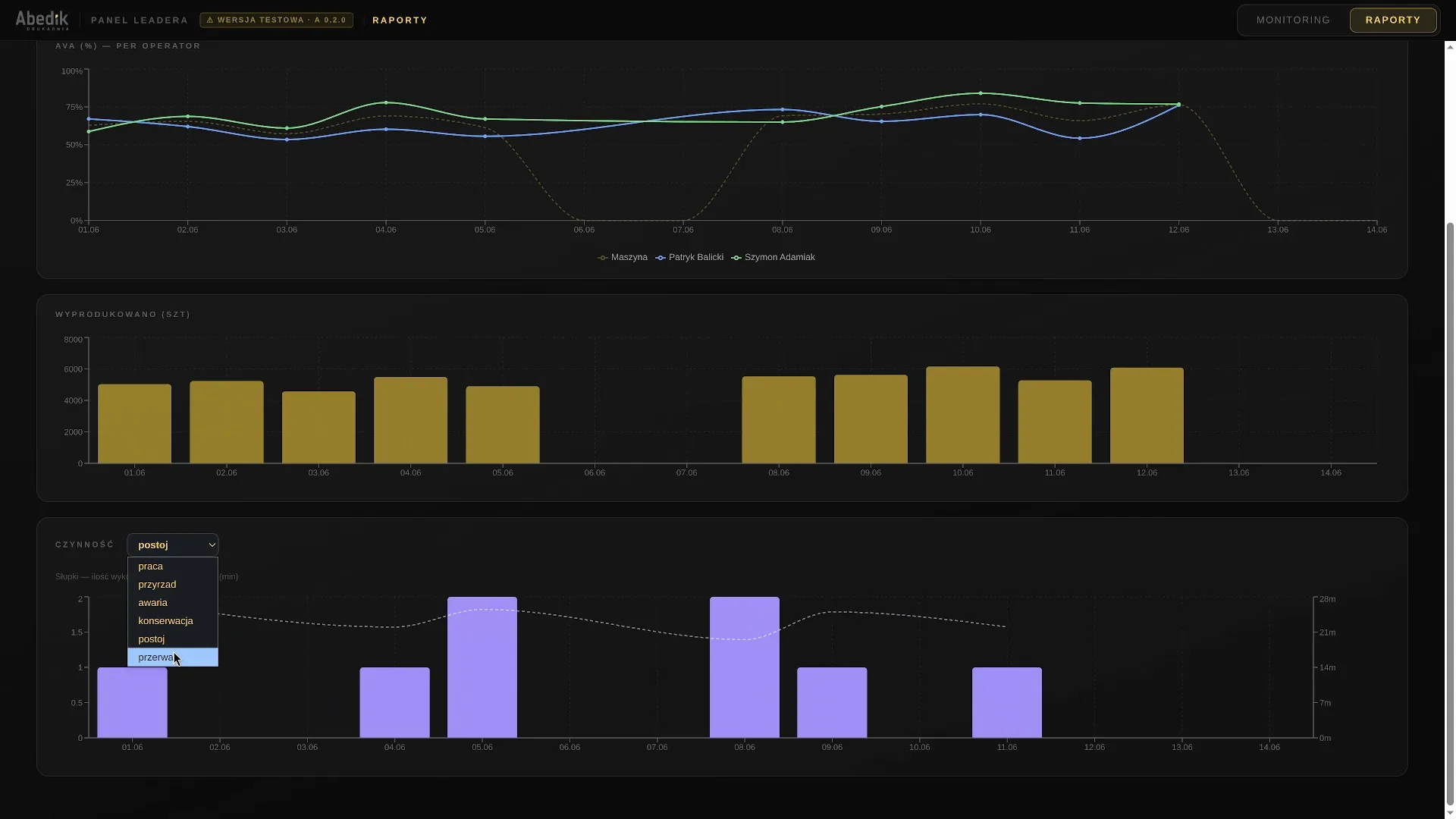Toggle Szymon Adamiak series in legend
The width and height of the screenshot is (1456, 819).
773,257
